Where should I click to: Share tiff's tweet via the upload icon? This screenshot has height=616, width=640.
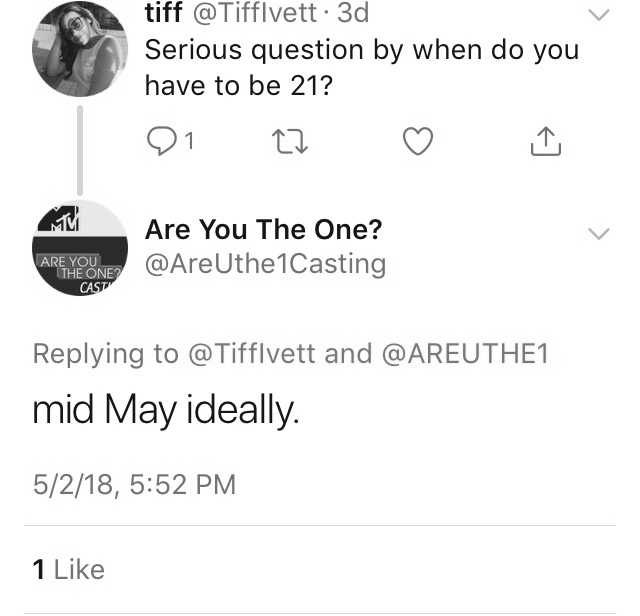coord(546,141)
